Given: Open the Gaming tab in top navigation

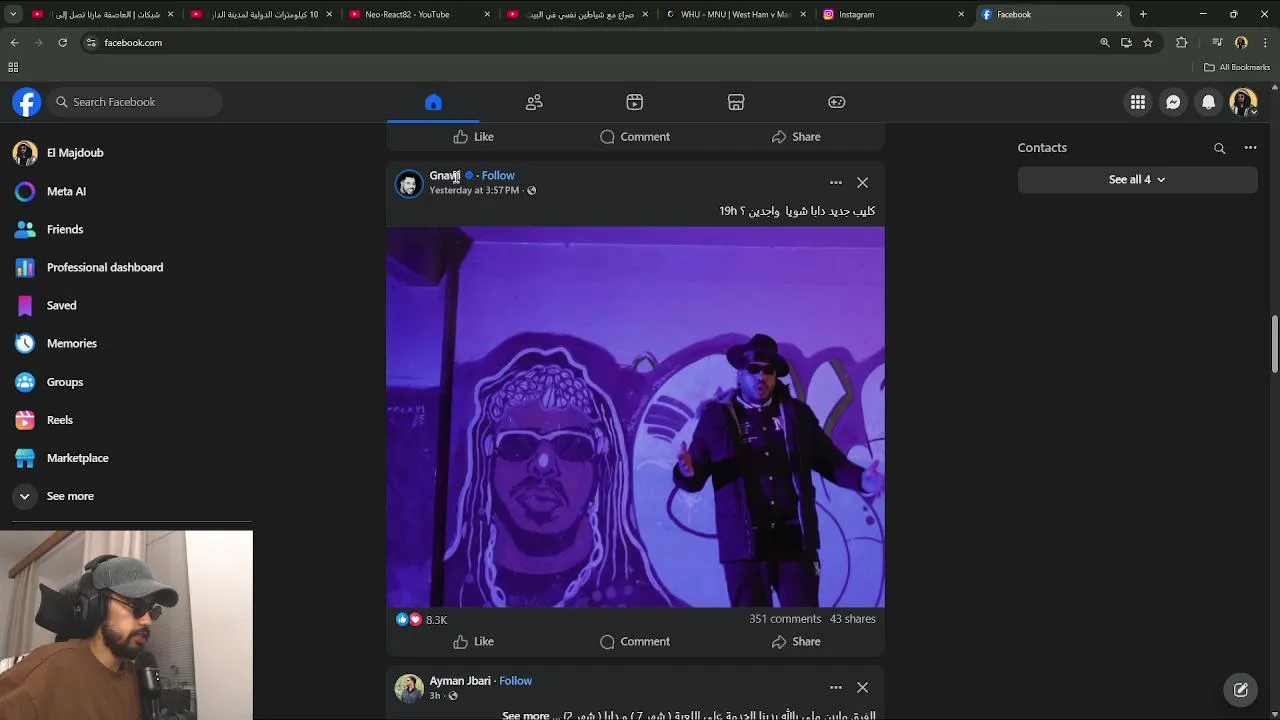Looking at the screenshot, I should click(x=837, y=102).
